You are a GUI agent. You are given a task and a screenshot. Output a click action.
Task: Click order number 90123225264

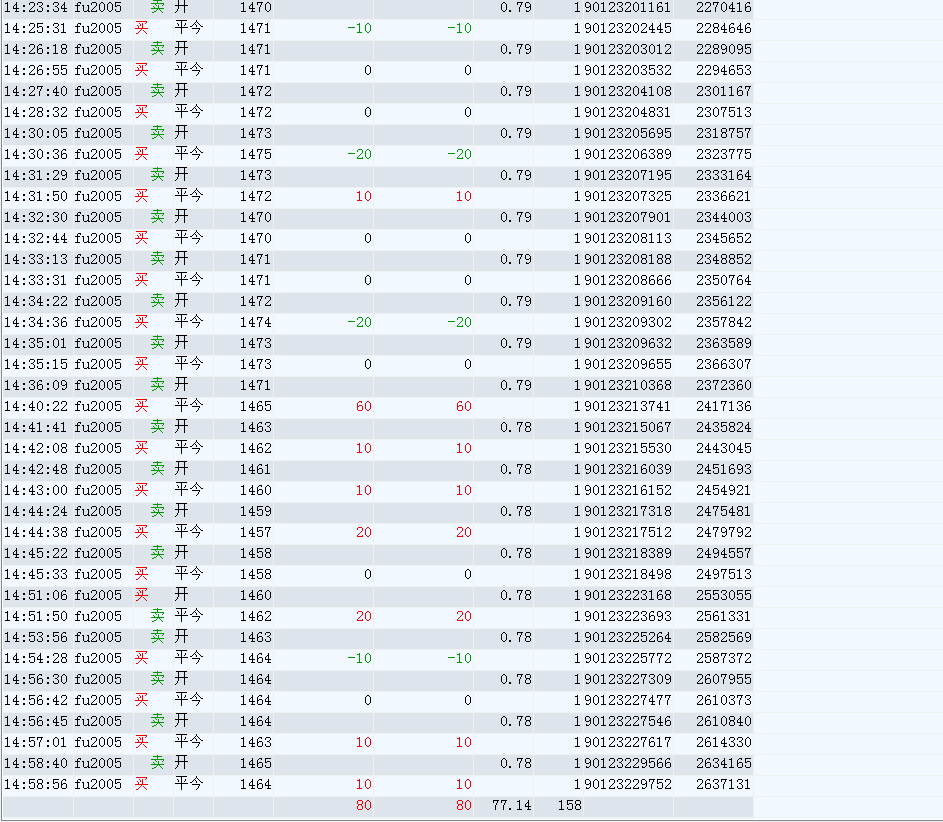tap(628, 639)
